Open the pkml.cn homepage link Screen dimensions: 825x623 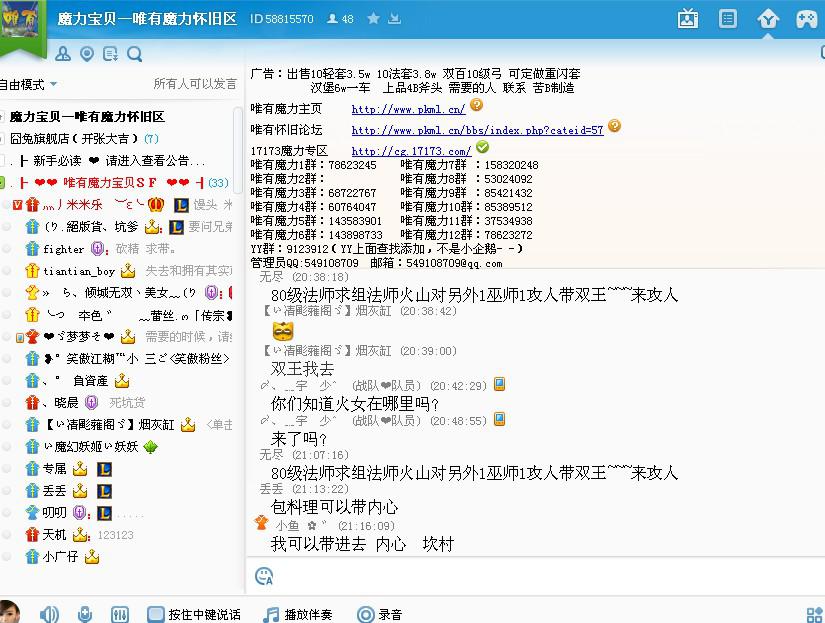pyautogui.click(x=408, y=109)
